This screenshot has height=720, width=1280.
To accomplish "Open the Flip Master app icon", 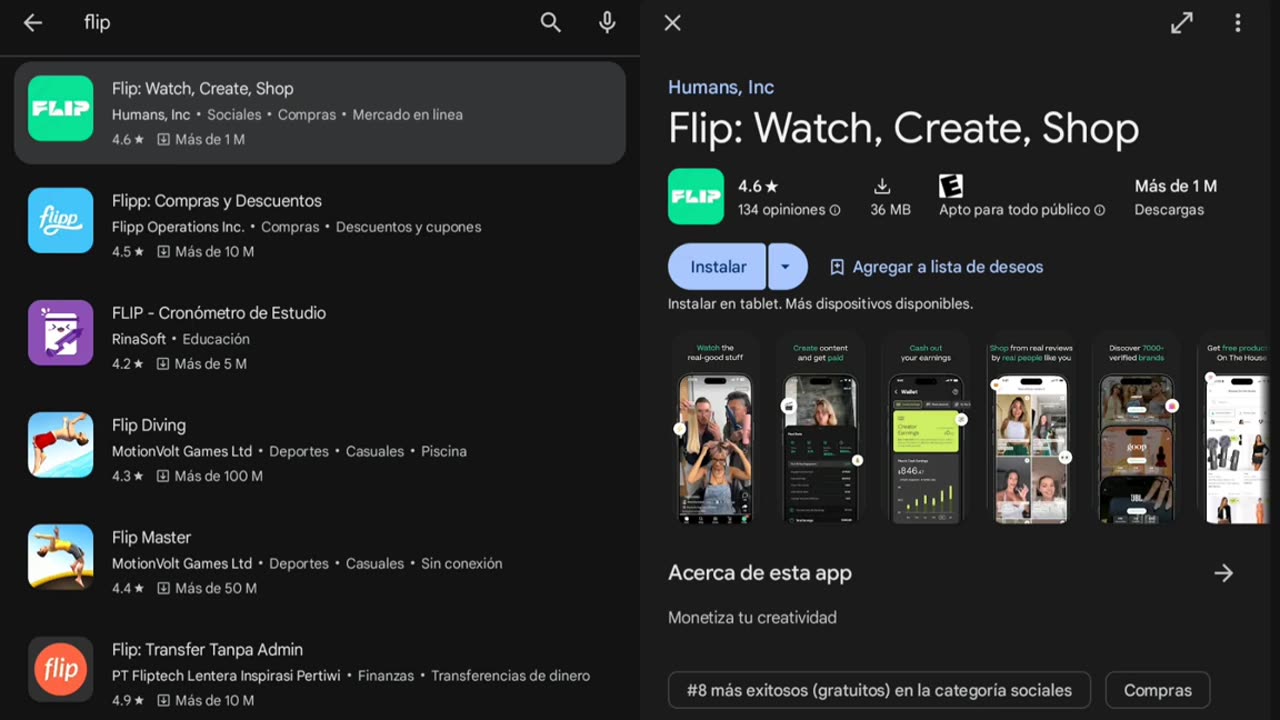I will 61,557.
